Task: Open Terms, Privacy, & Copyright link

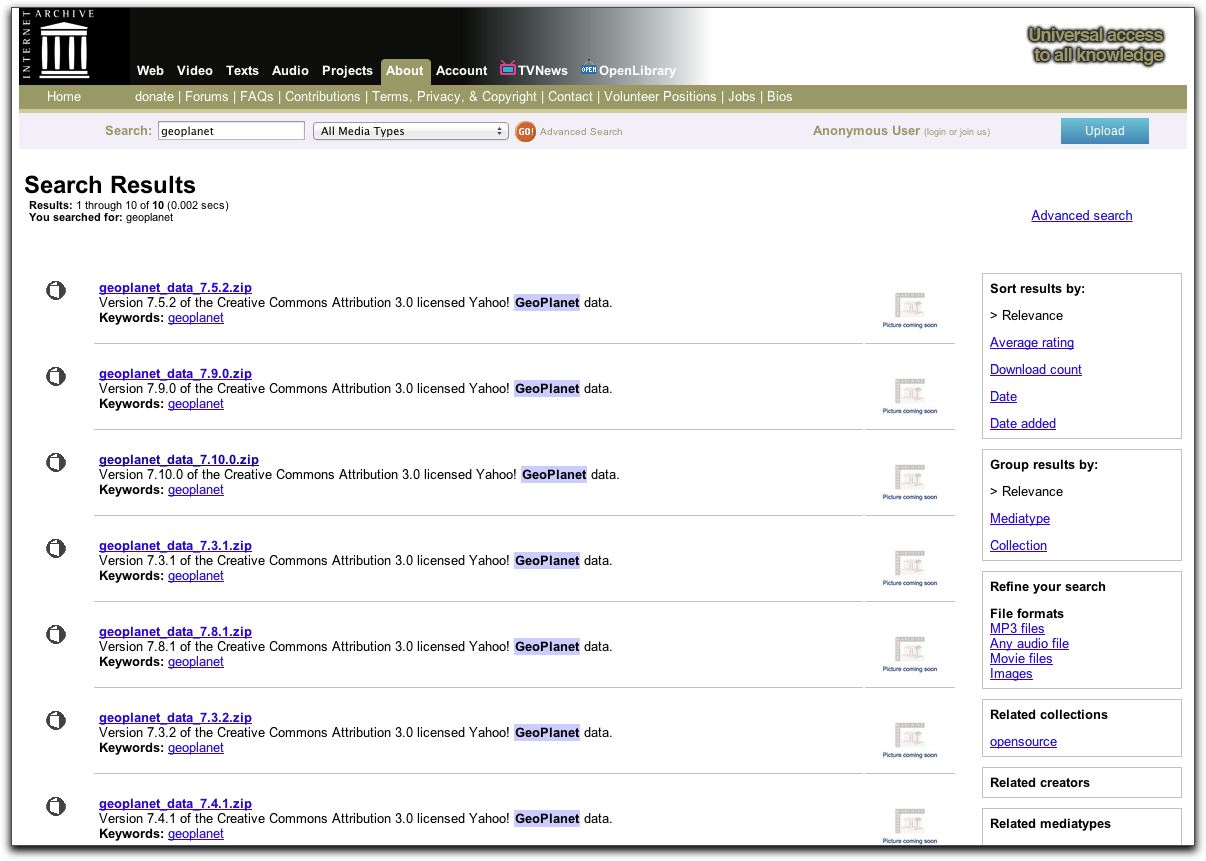Action: (455, 97)
